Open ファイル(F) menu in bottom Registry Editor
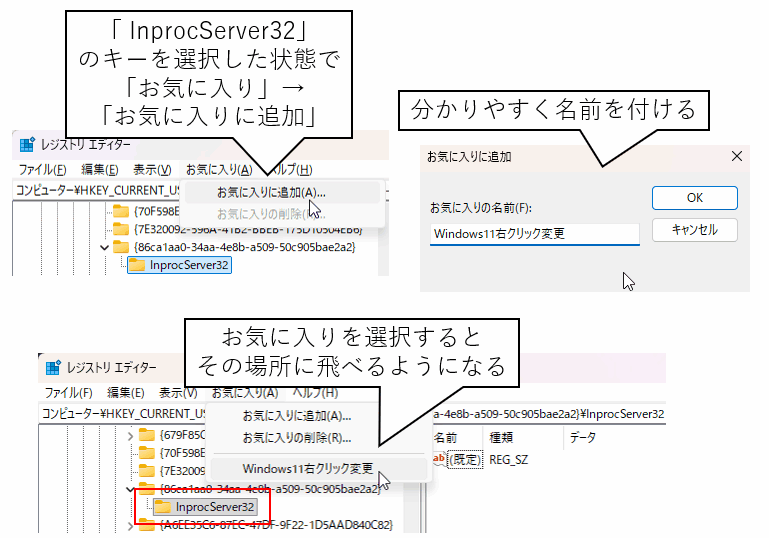Image resolution: width=769 pixels, height=538 pixels. [x=69, y=393]
